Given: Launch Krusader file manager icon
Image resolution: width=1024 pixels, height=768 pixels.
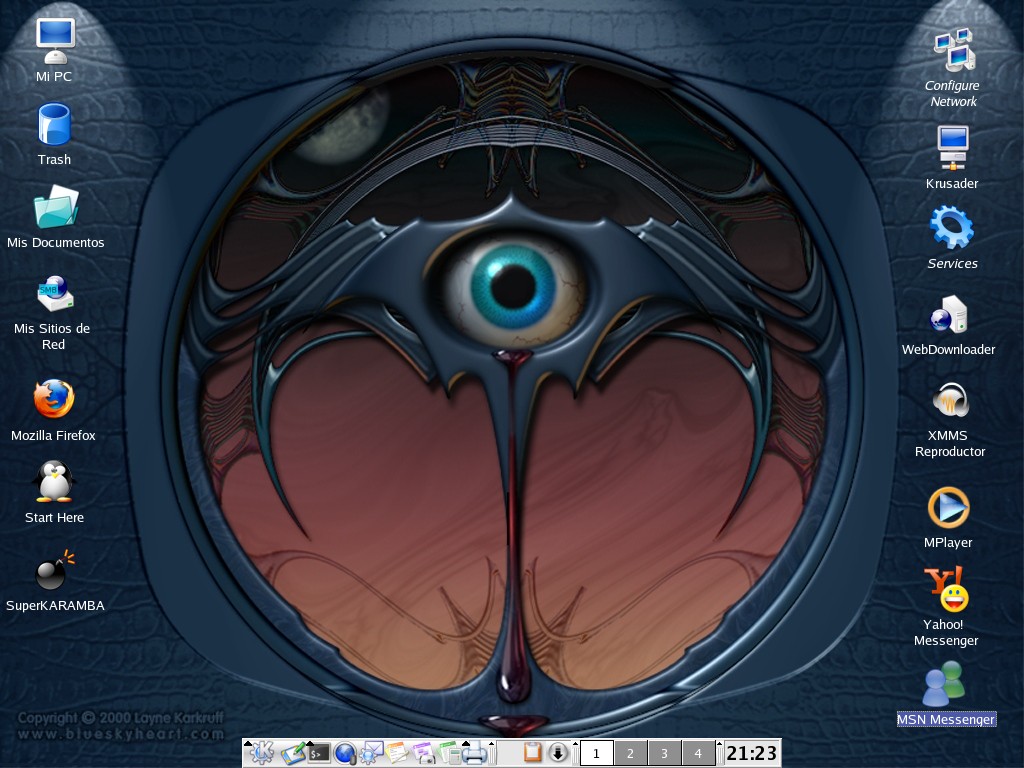Looking at the screenshot, I should coord(953,148).
